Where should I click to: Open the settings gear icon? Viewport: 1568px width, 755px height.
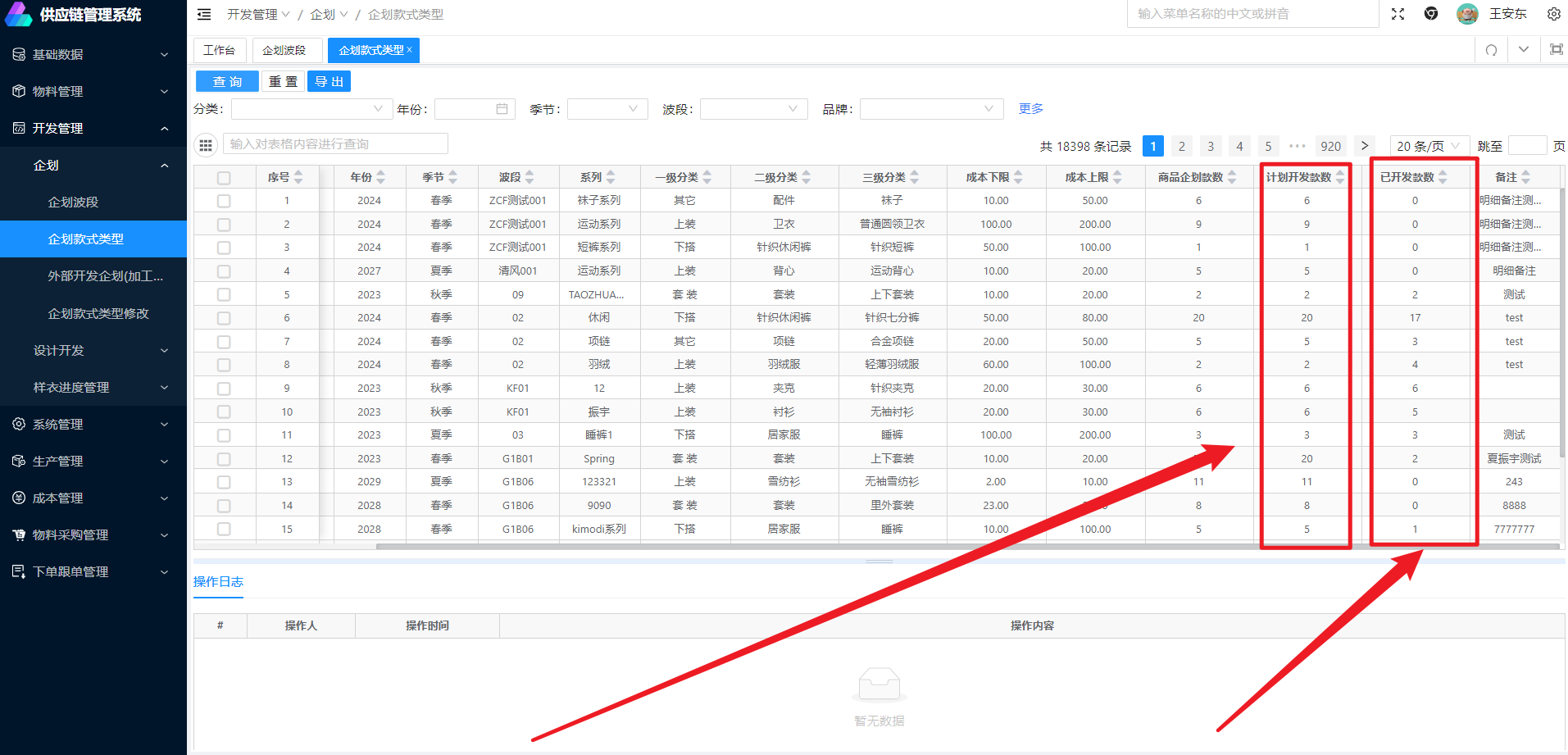[1553, 14]
